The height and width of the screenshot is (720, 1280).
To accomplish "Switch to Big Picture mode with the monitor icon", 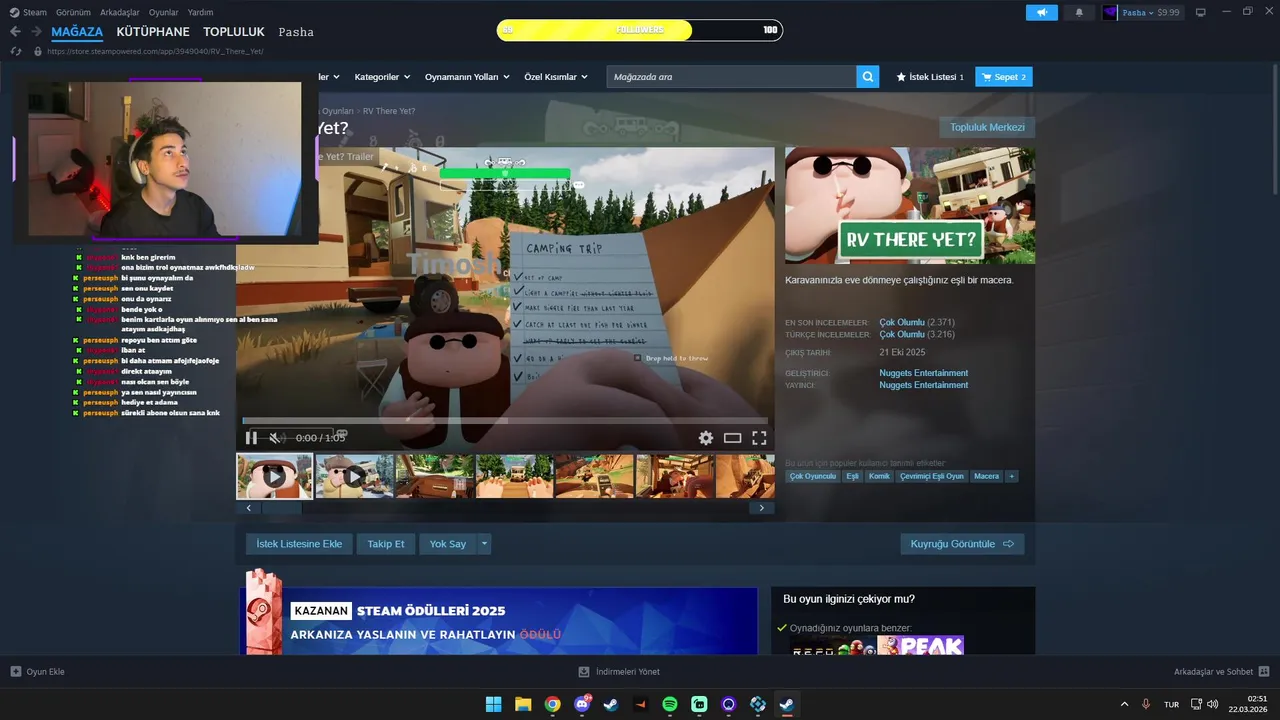I will [x=1201, y=13].
